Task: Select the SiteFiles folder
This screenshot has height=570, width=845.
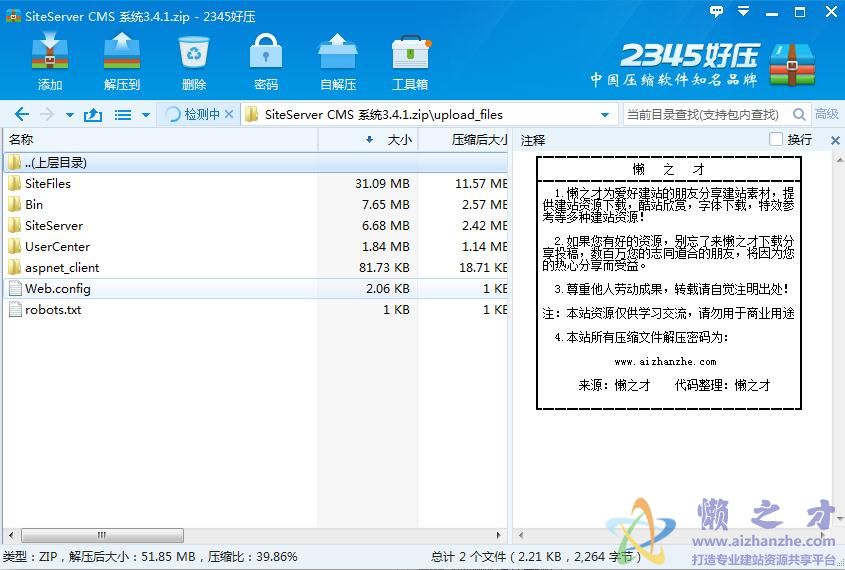Action: pyautogui.click(x=255, y=184)
